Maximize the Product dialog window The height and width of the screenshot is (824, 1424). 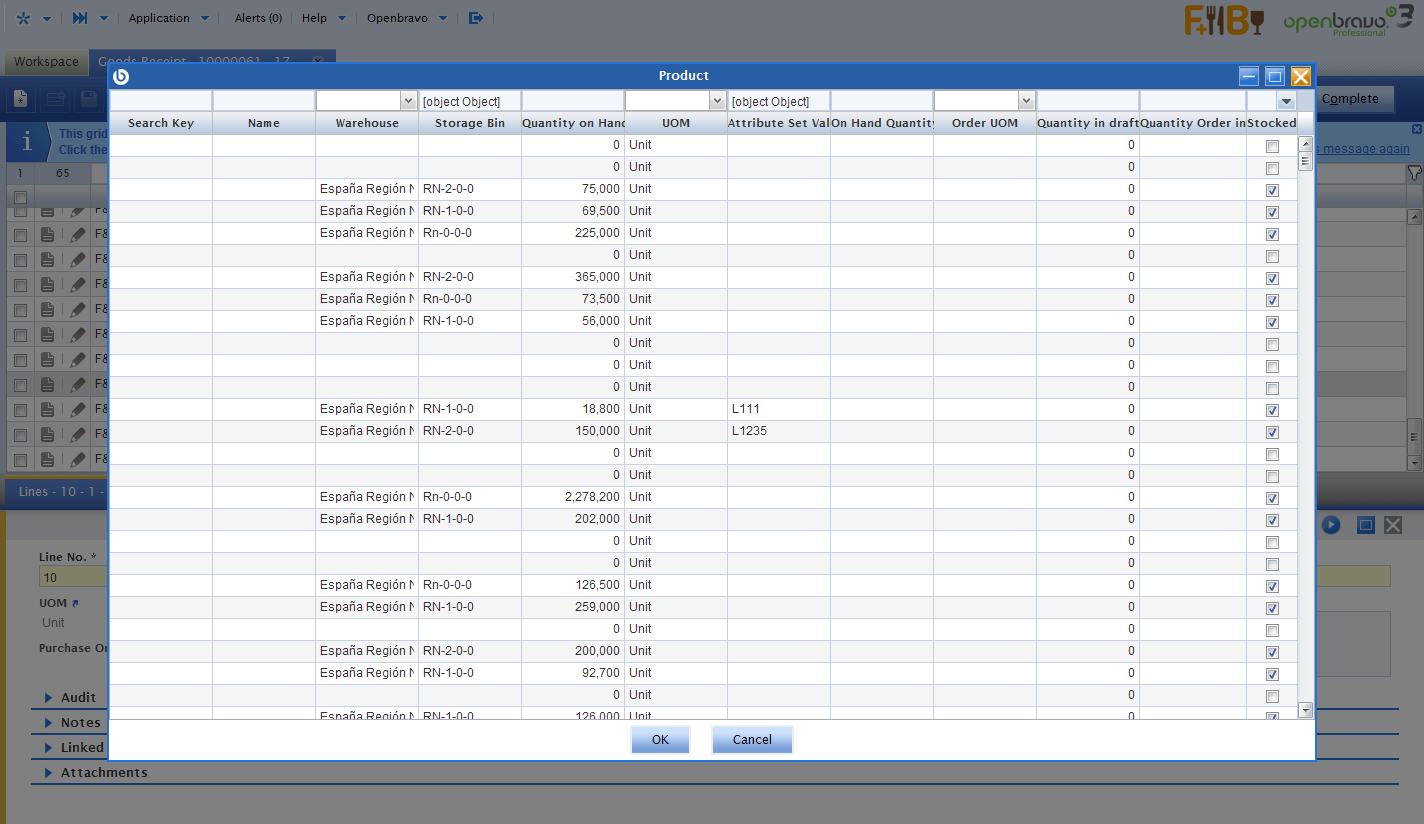1274,76
